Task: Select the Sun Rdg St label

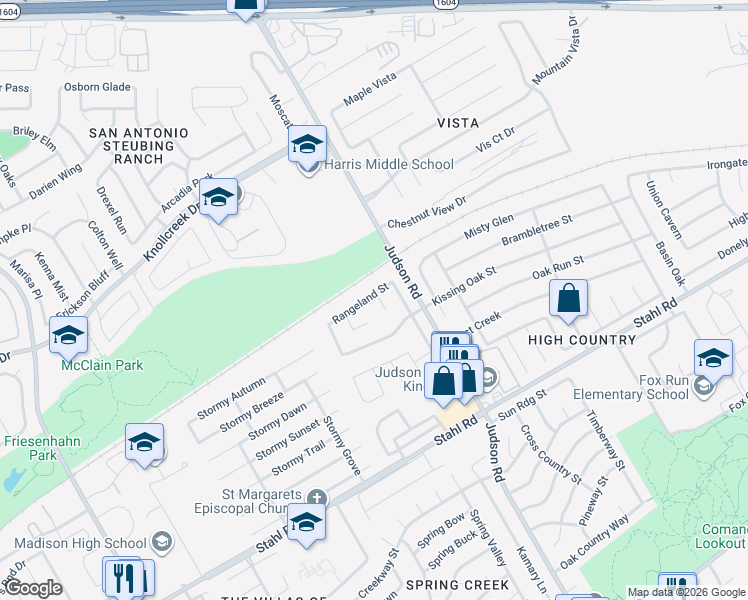Action: click(x=522, y=405)
